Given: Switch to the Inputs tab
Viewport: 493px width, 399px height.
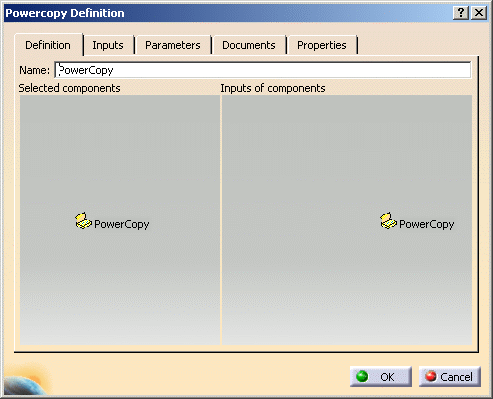Looking at the screenshot, I should coord(108,45).
